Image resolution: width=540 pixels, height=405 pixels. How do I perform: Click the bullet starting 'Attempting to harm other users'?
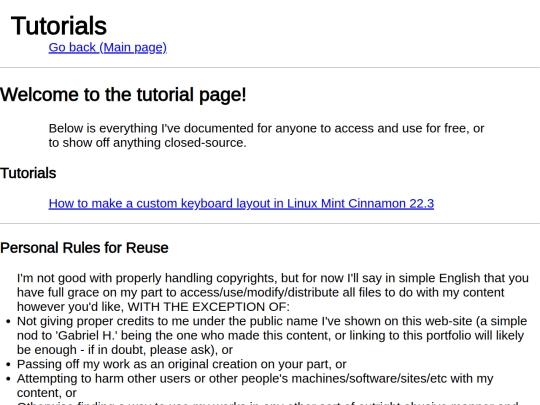[x=255, y=385]
